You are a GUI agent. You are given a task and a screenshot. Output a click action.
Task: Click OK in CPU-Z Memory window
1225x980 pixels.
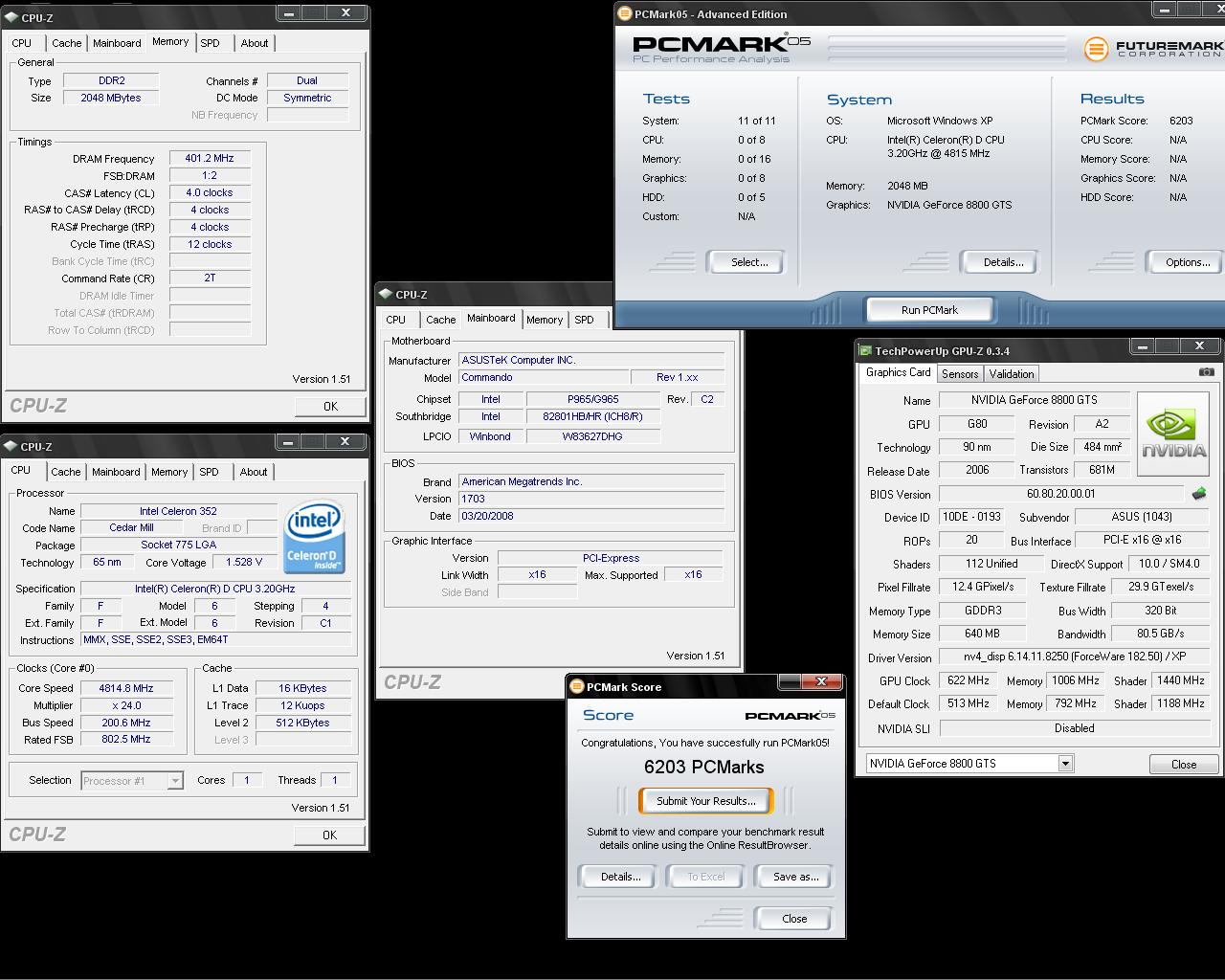click(330, 407)
